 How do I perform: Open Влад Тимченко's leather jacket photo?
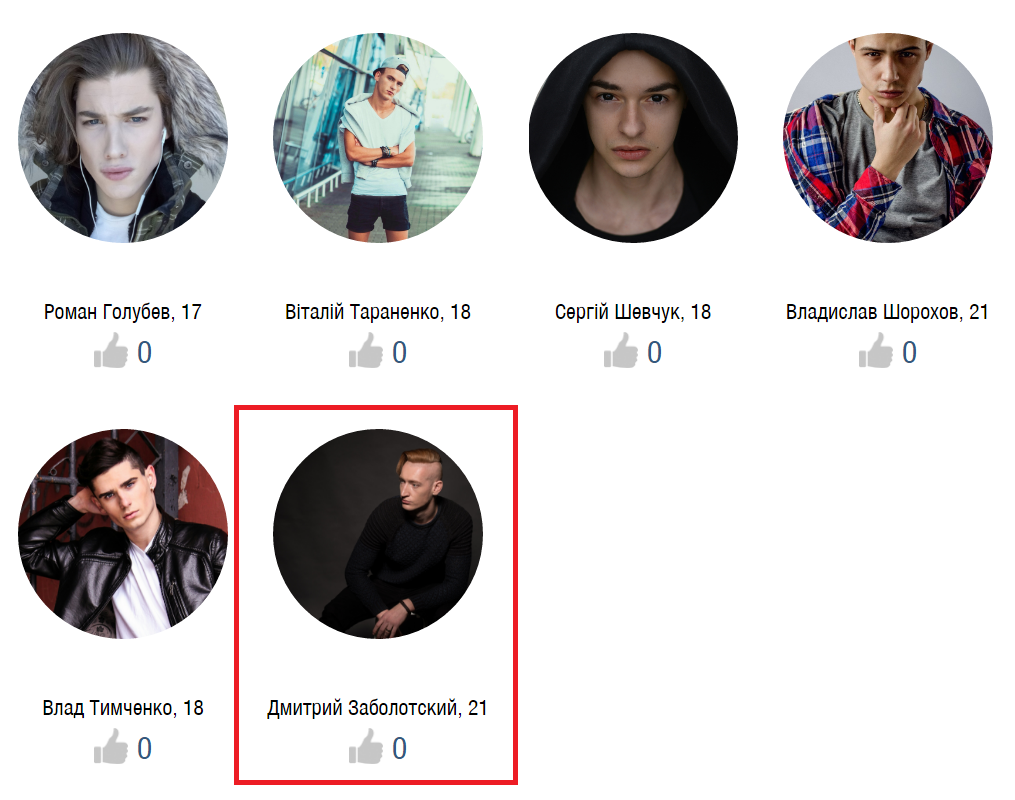[x=123, y=534]
